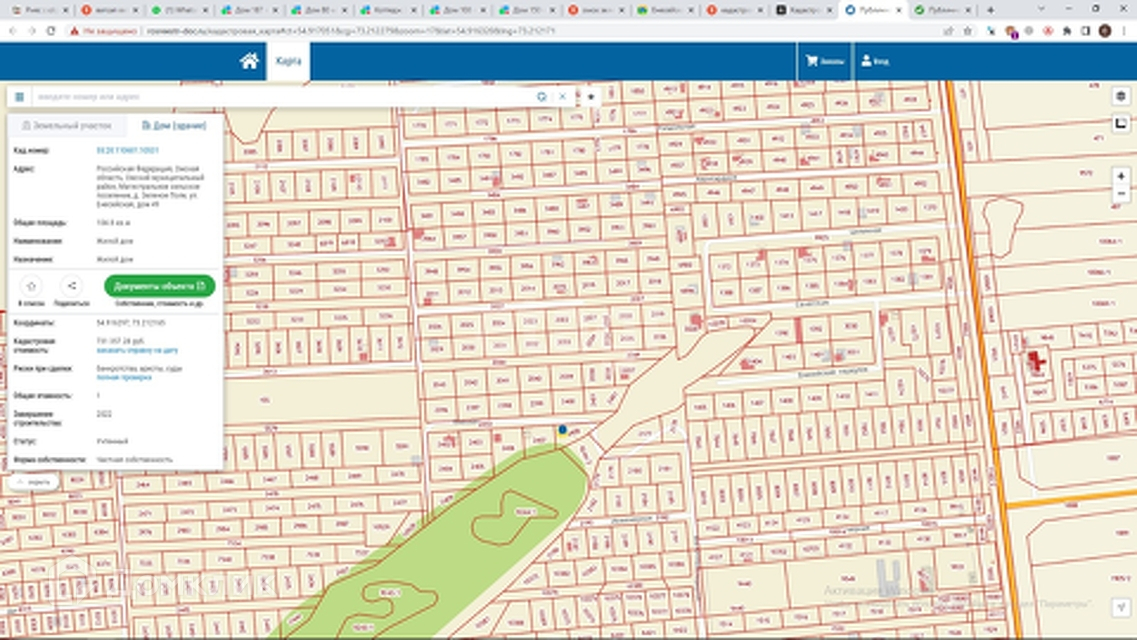
Task: Open the Chrome profile avatar
Action: (x=1105, y=31)
